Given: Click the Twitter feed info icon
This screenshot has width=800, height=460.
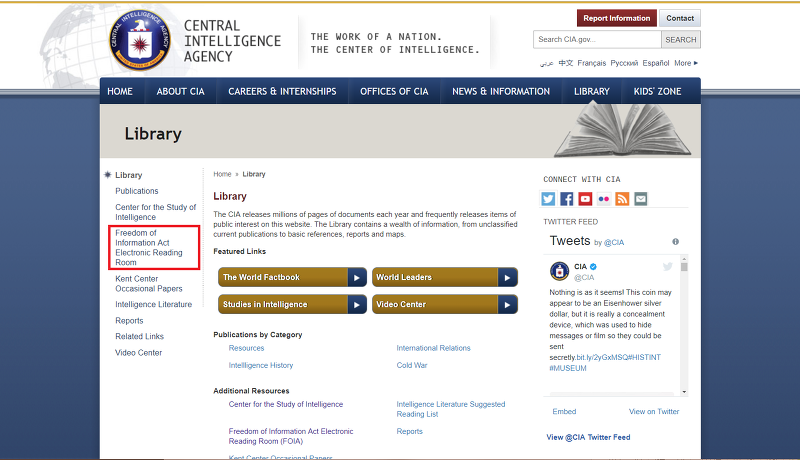Looking at the screenshot, I should pos(676,242).
